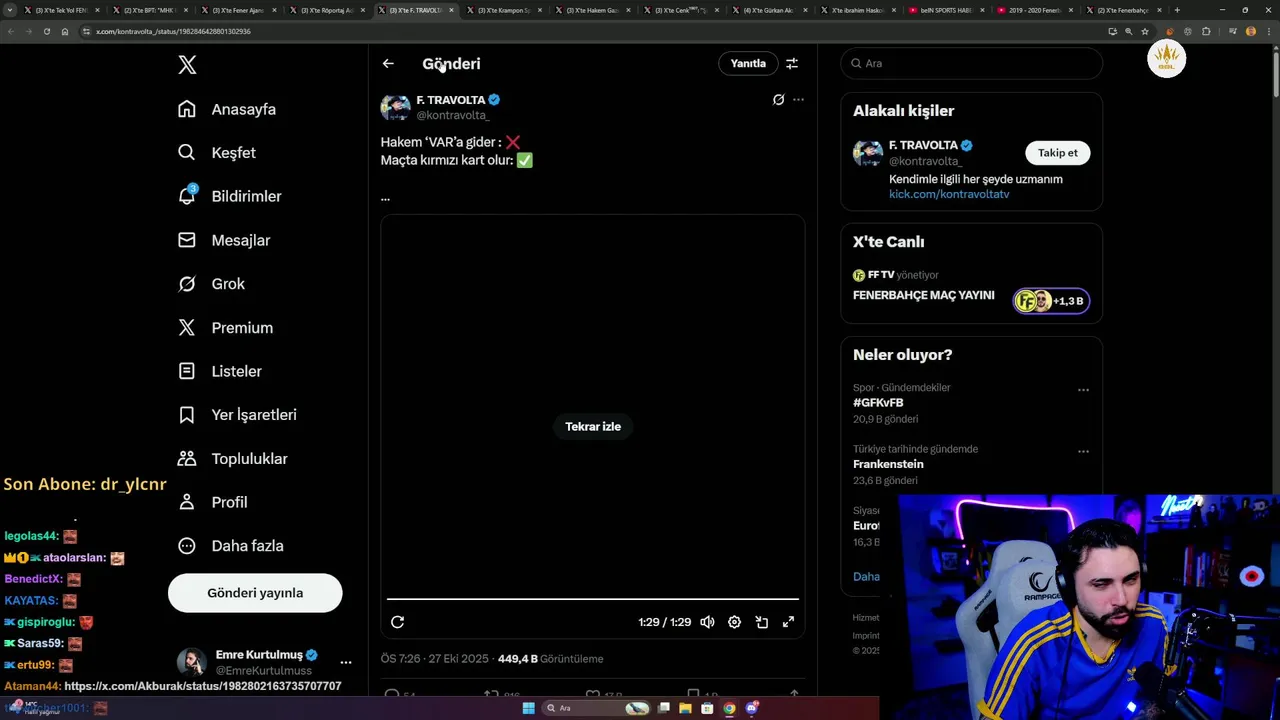Replay video with circular arrow
This screenshot has height=720, width=1280.
397,622
